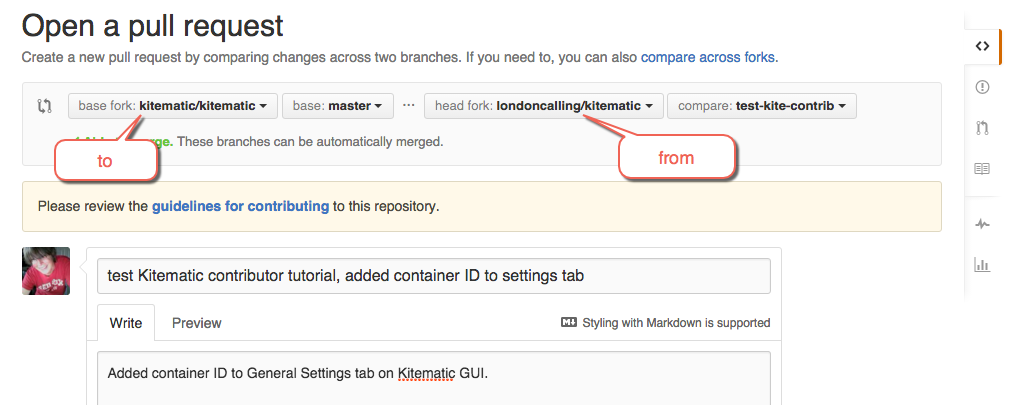Open the Pull requests icon in sidebar
The height and width of the screenshot is (405, 1015).
point(982,128)
